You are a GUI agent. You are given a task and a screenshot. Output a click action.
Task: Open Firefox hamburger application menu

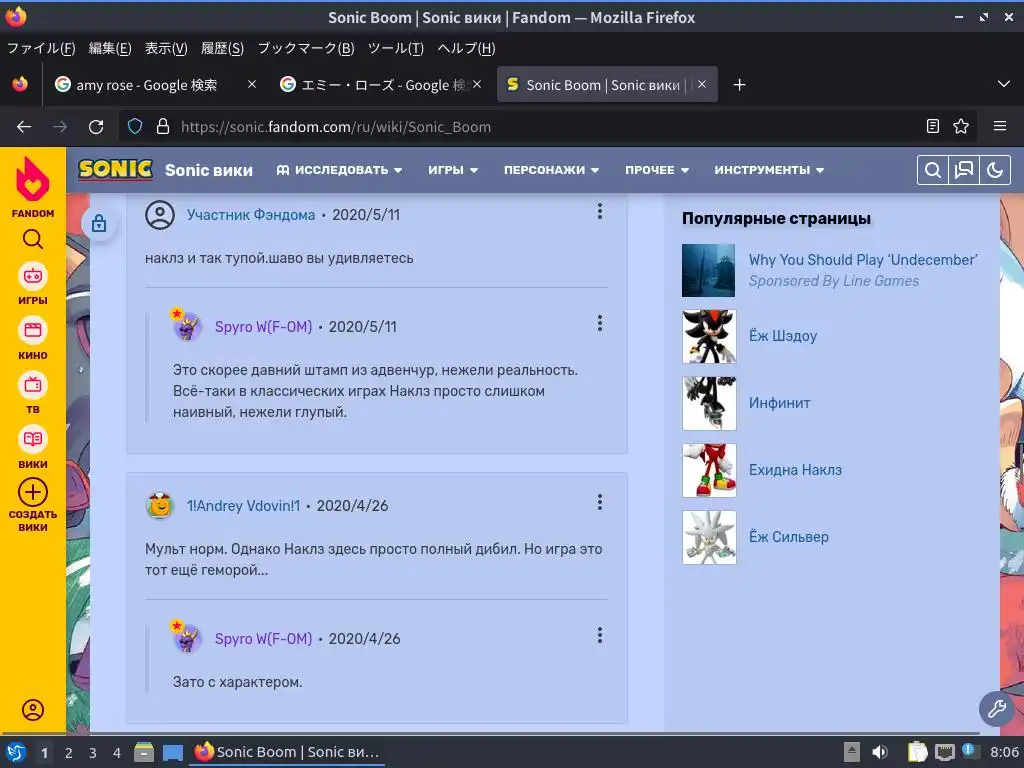click(1000, 126)
